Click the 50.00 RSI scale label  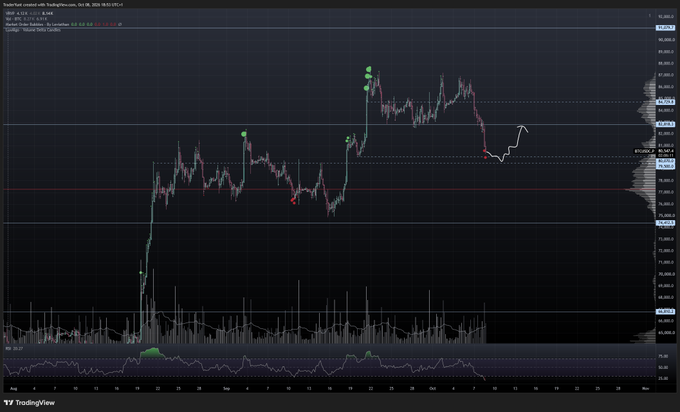coord(663,367)
